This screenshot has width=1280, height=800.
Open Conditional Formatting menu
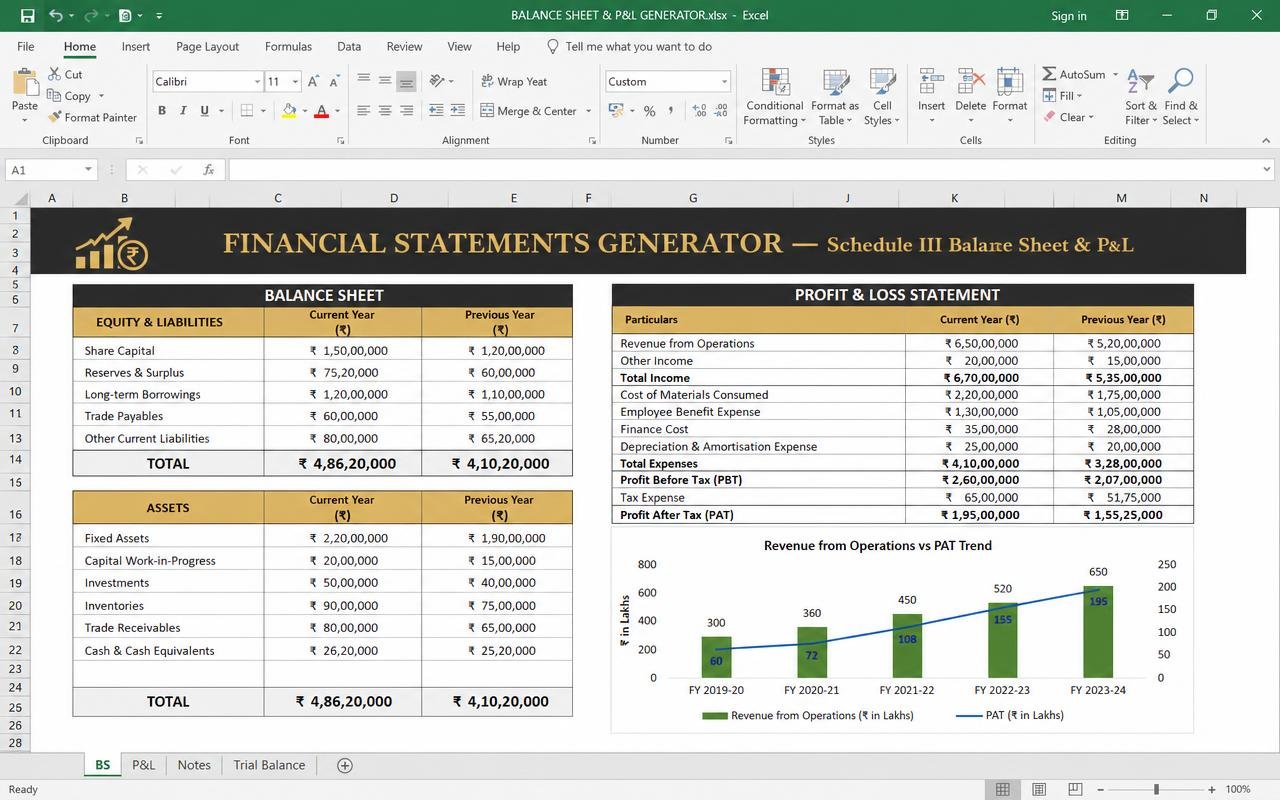pyautogui.click(x=774, y=97)
